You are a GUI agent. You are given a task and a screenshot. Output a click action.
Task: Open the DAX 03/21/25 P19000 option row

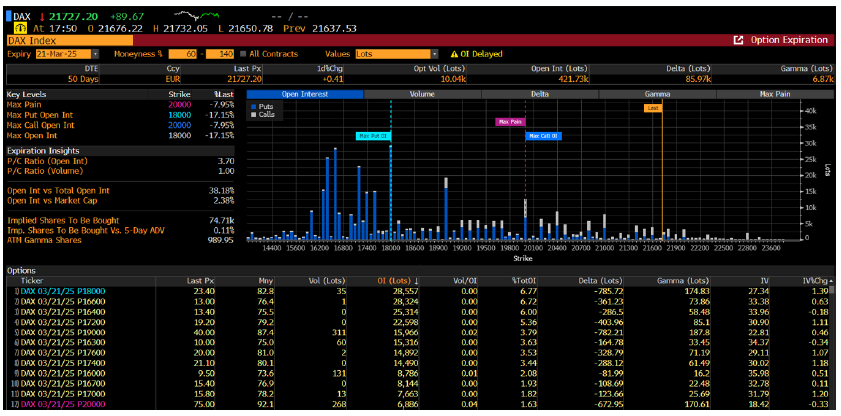tap(418, 332)
